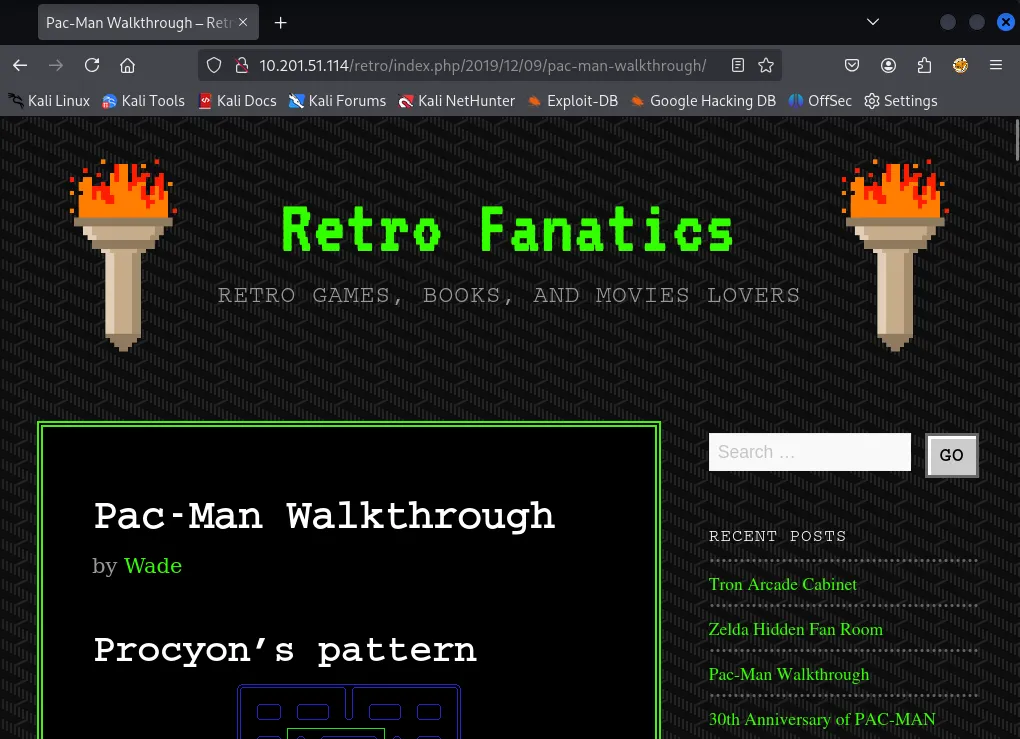
Task: Open the Firefox hamburger menu
Action: [996, 65]
